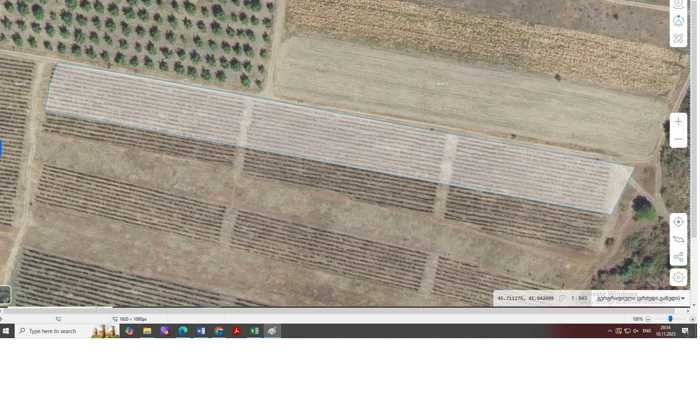Open the notification center icon
The height and width of the screenshot is (394, 700).
tap(685, 331)
